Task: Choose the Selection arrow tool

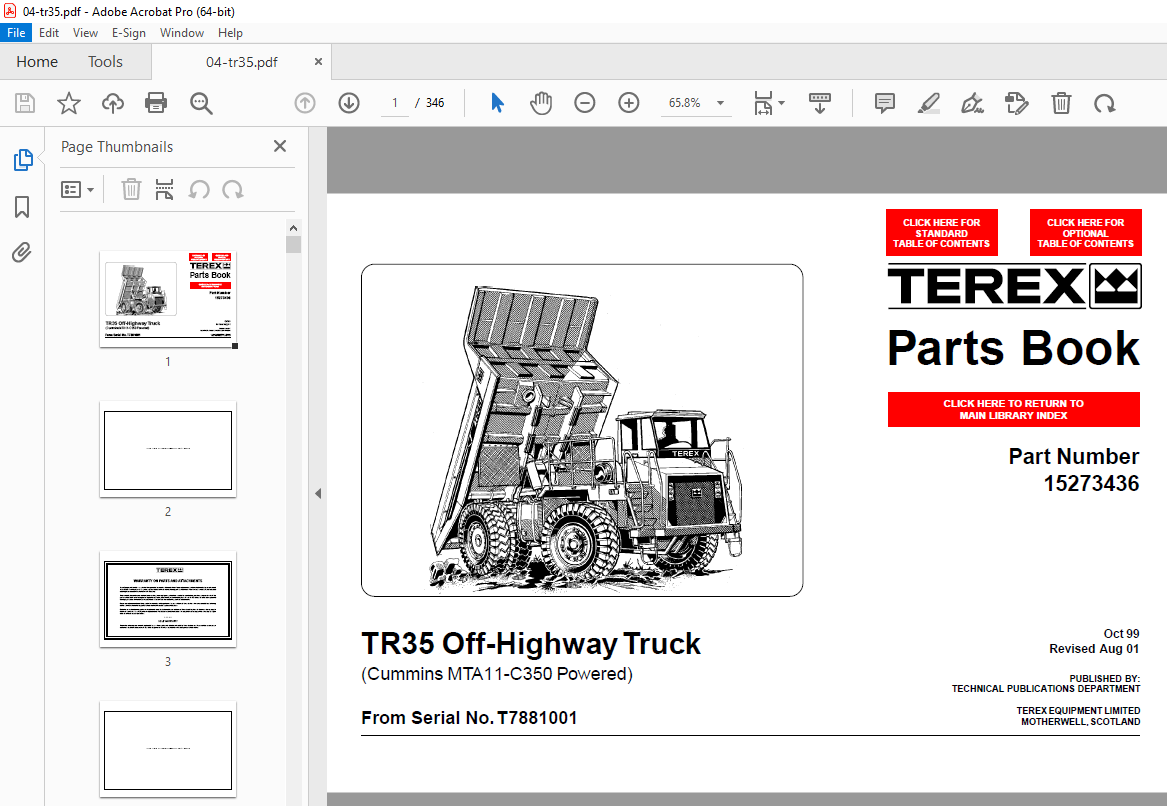Action: point(497,103)
